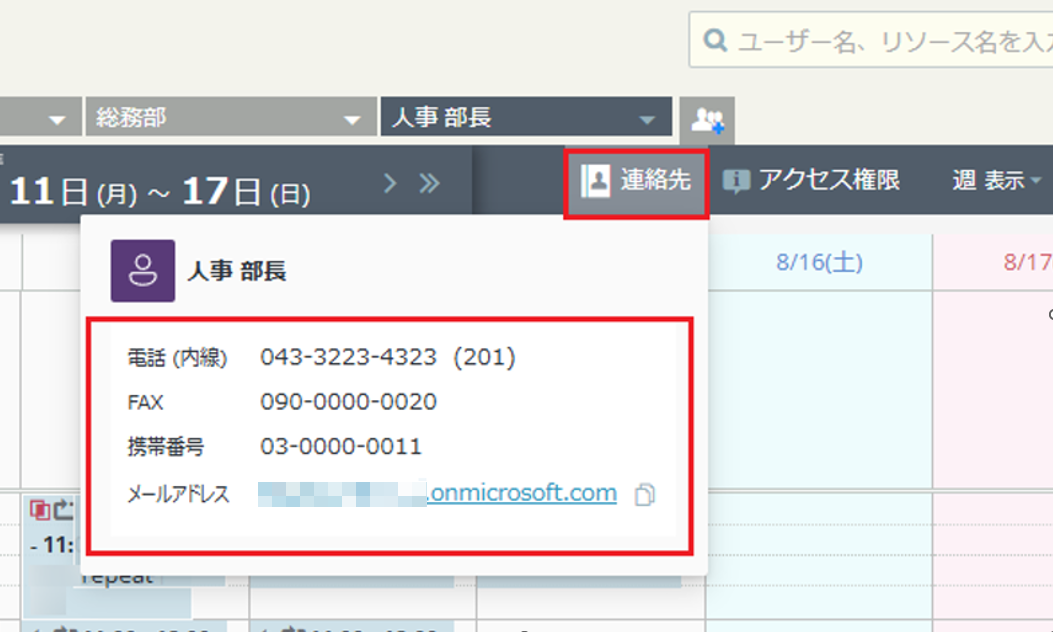Open the 人事 部長 user dropdown
The width and height of the screenshot is (1053, 632).
click(x=526, y=117)
